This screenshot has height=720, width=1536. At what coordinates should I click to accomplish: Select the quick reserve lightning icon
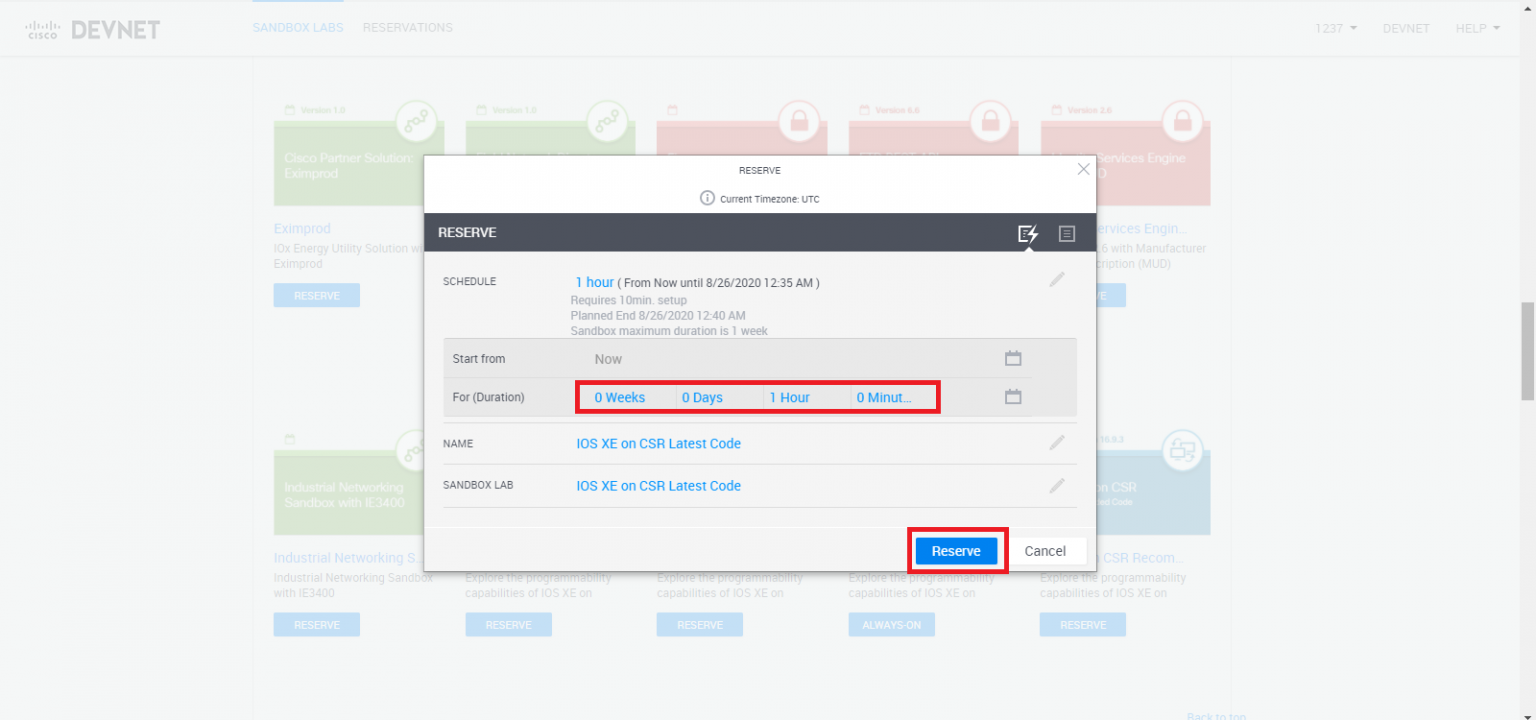(1027, 234)
